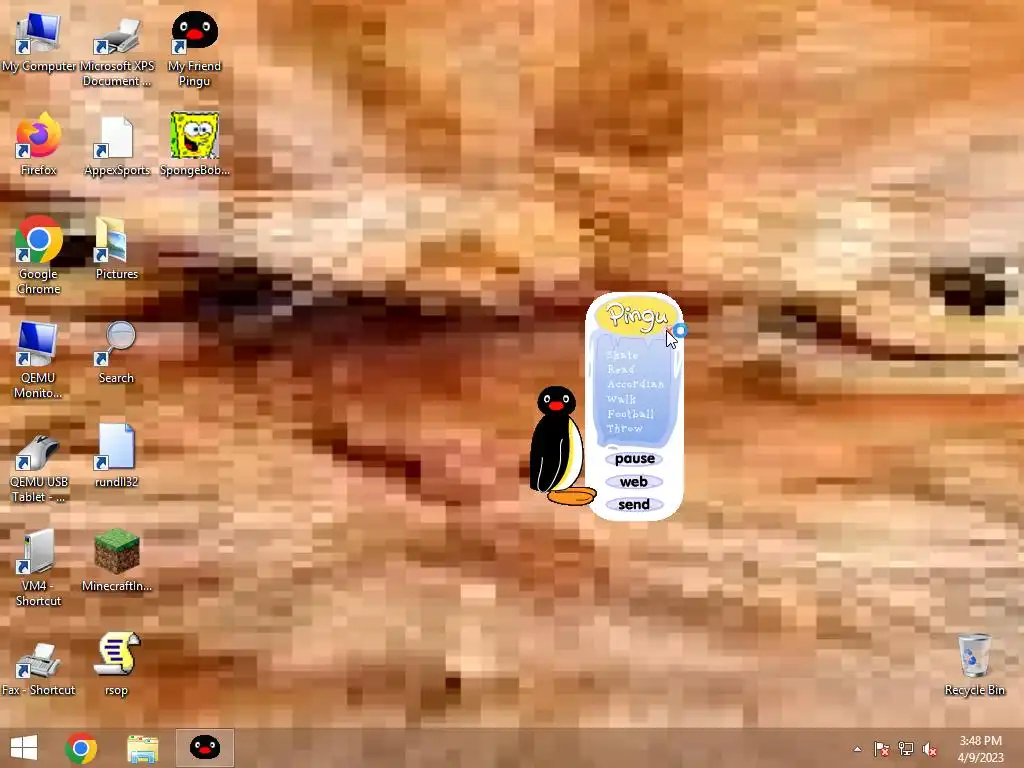This screenshot has height=768, width=1024.
Task: Click the web button on Pingu panel
Action: [633, 482]
